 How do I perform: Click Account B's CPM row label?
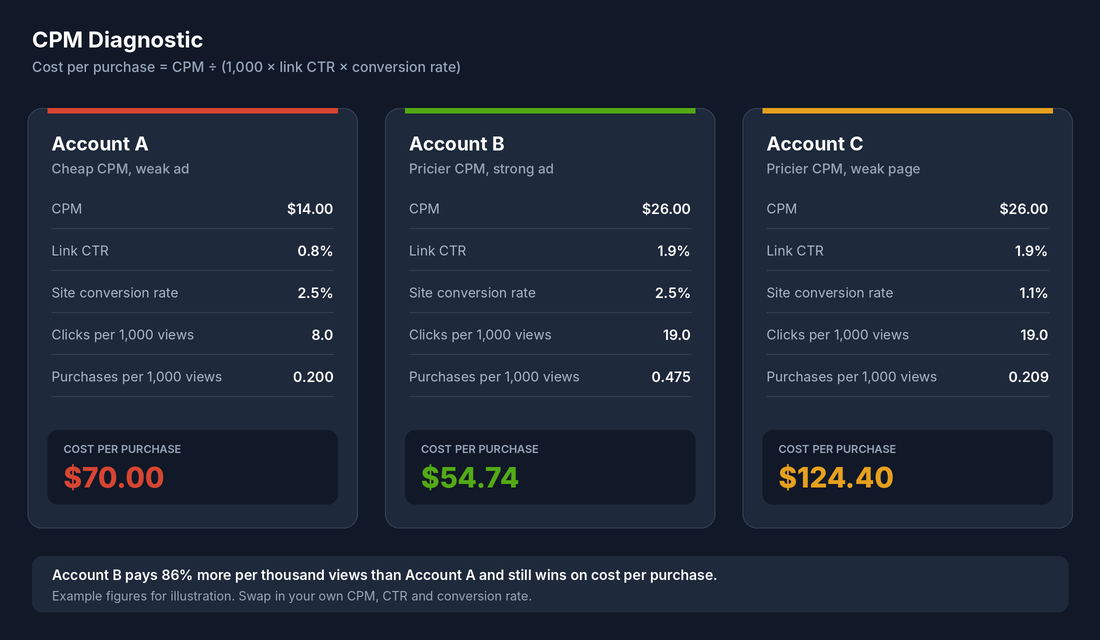(424, 209)
